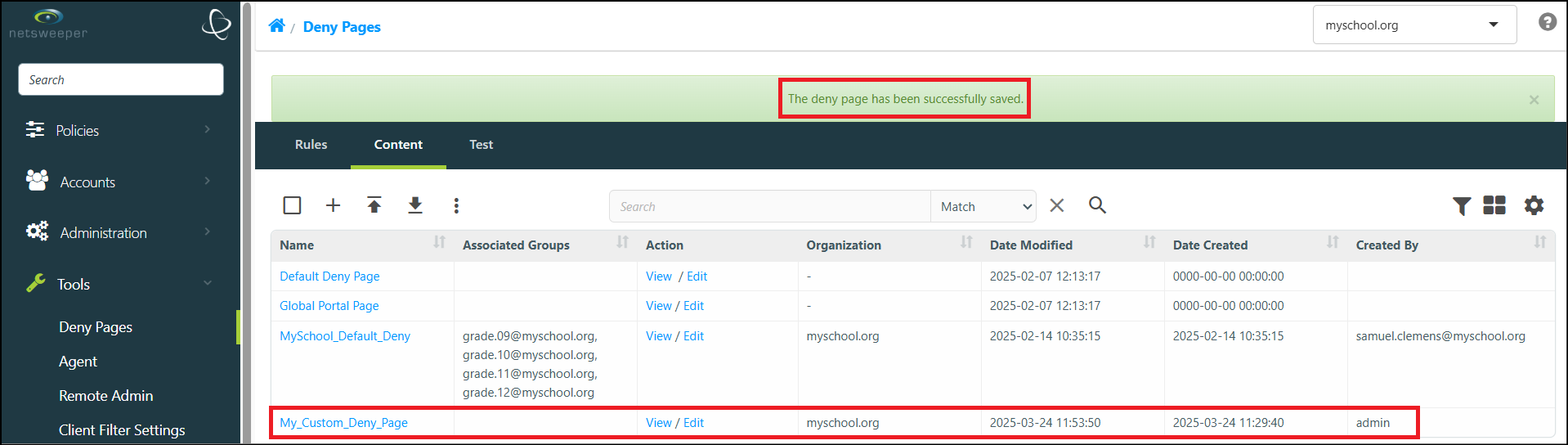This screenshot has height=445, width=1568.
Task: Click the upload arrow toolbar icon
Action: click(374, 205)
